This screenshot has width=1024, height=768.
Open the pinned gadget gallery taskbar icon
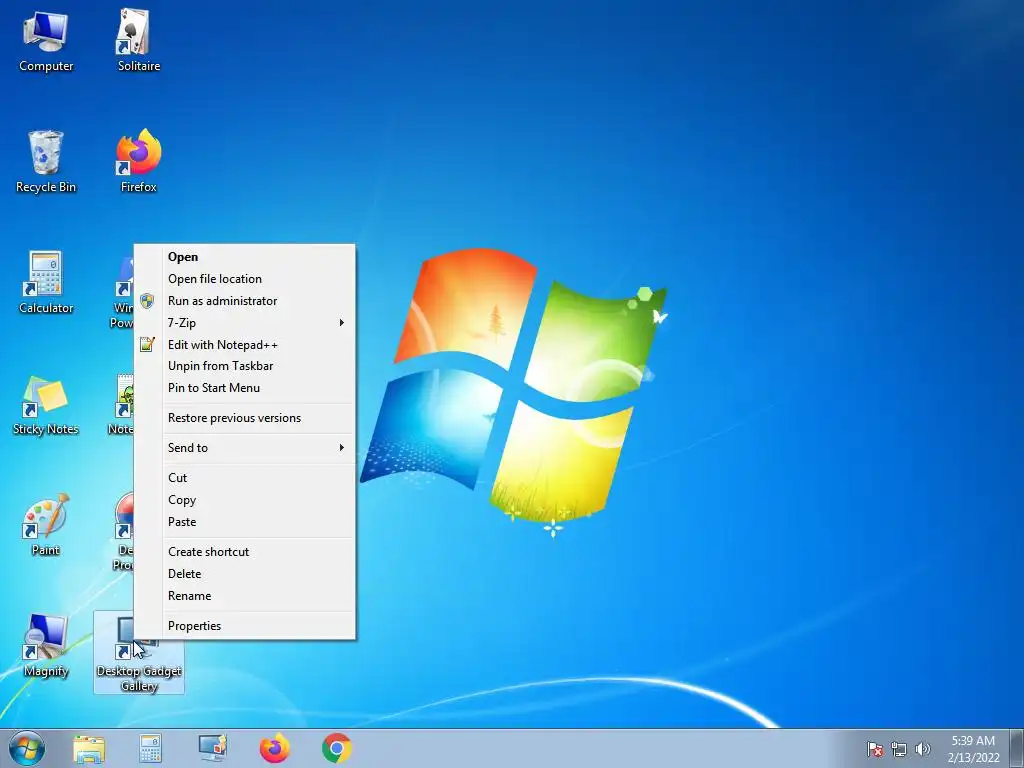212,748
